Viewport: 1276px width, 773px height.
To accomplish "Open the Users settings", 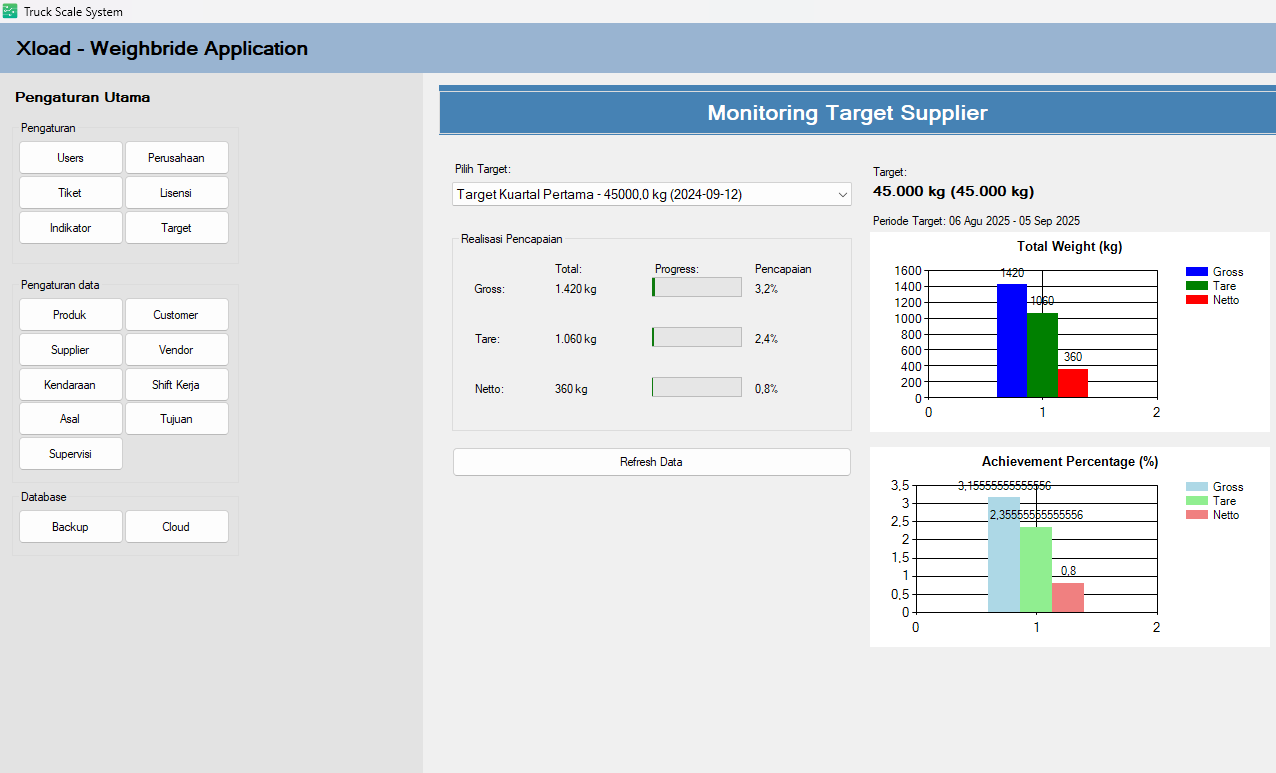I will pos(71,158).
